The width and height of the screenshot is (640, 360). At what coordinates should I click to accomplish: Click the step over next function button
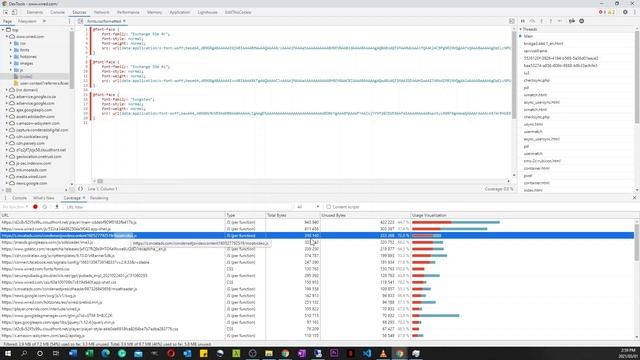pos(532,21)
